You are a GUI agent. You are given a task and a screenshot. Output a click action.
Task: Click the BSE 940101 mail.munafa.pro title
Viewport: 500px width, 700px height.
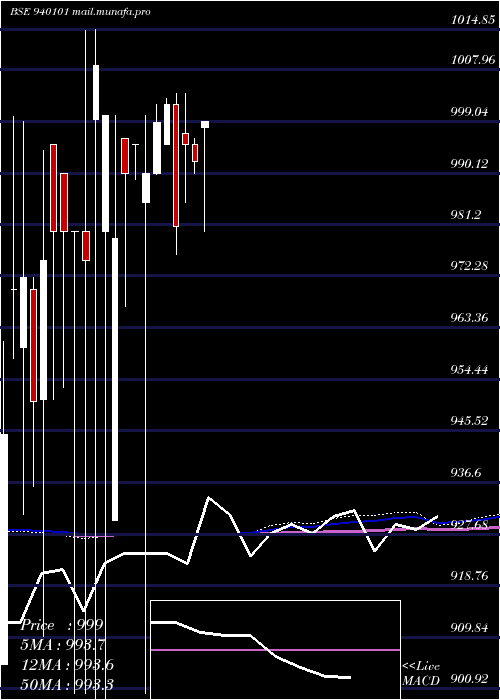click(80, 12)
